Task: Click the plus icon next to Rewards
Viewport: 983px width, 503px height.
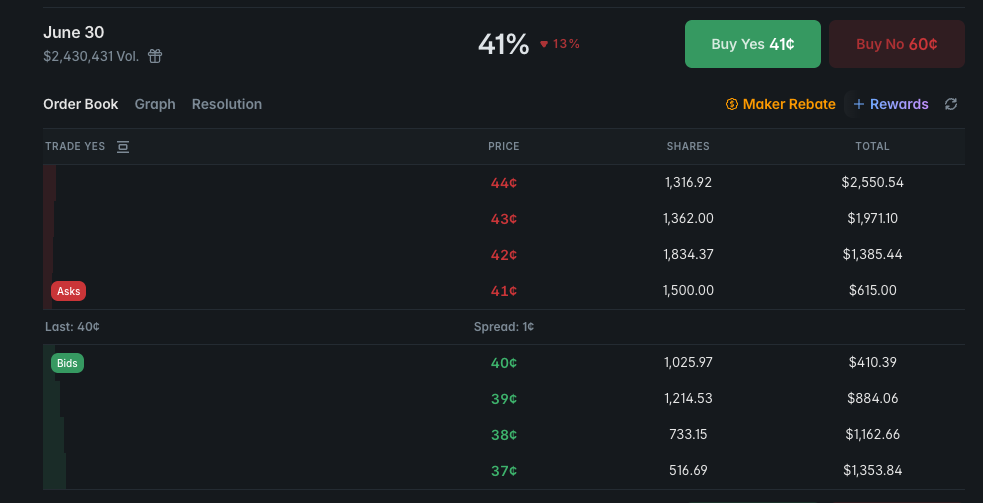Action: [x=859, y=104]
